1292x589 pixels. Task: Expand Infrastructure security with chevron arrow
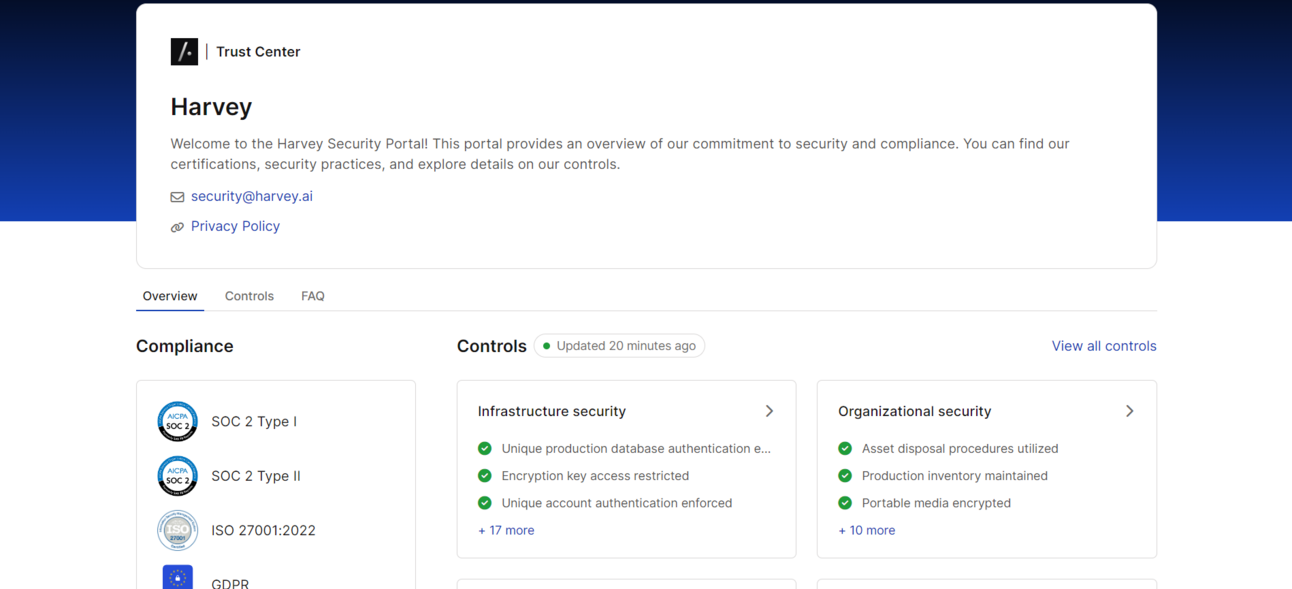[769, 411]
